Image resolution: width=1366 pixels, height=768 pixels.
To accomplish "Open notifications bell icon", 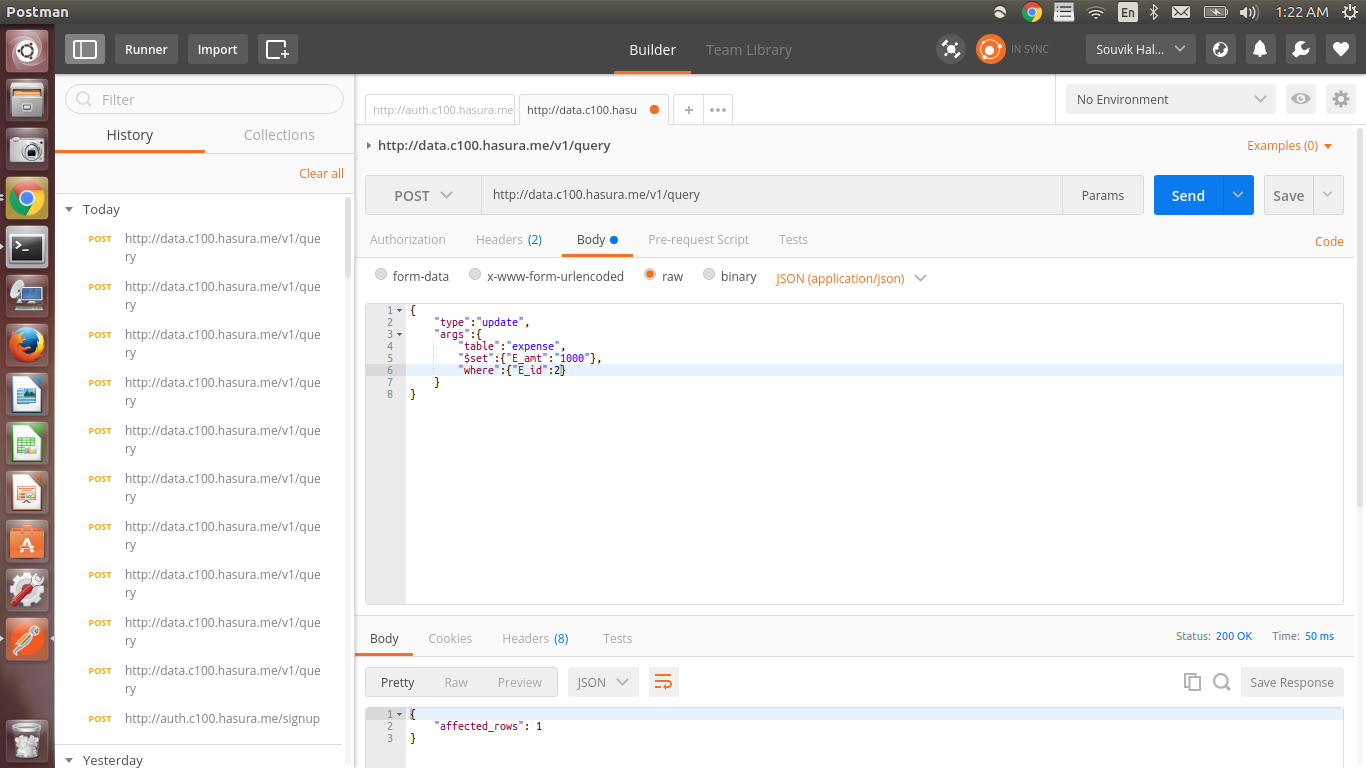I will point(1260,49).
